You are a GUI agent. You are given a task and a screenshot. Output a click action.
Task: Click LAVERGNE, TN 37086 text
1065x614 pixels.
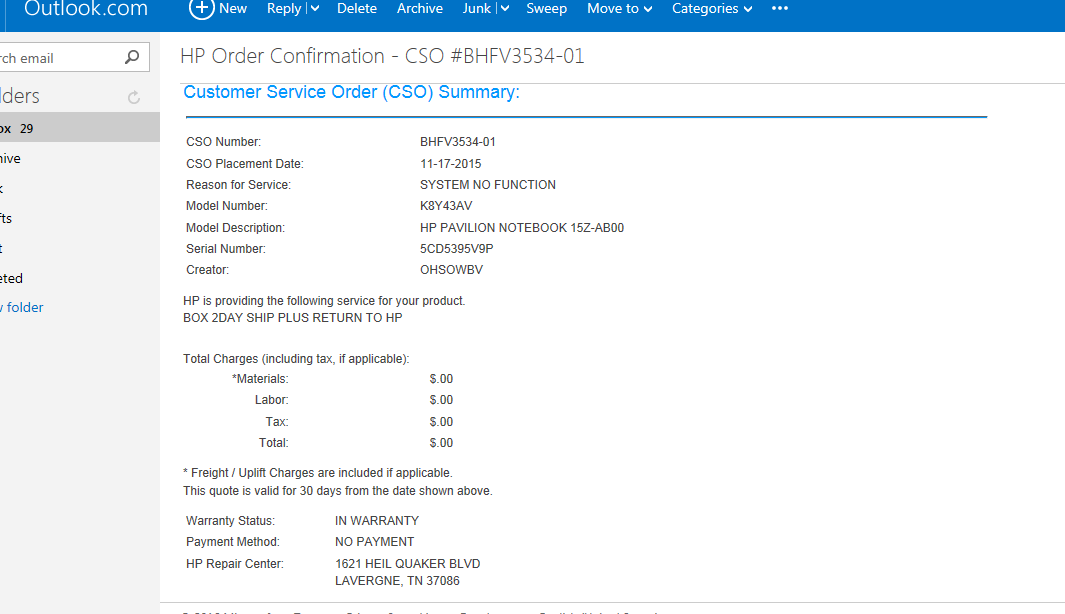click(397, 581)
